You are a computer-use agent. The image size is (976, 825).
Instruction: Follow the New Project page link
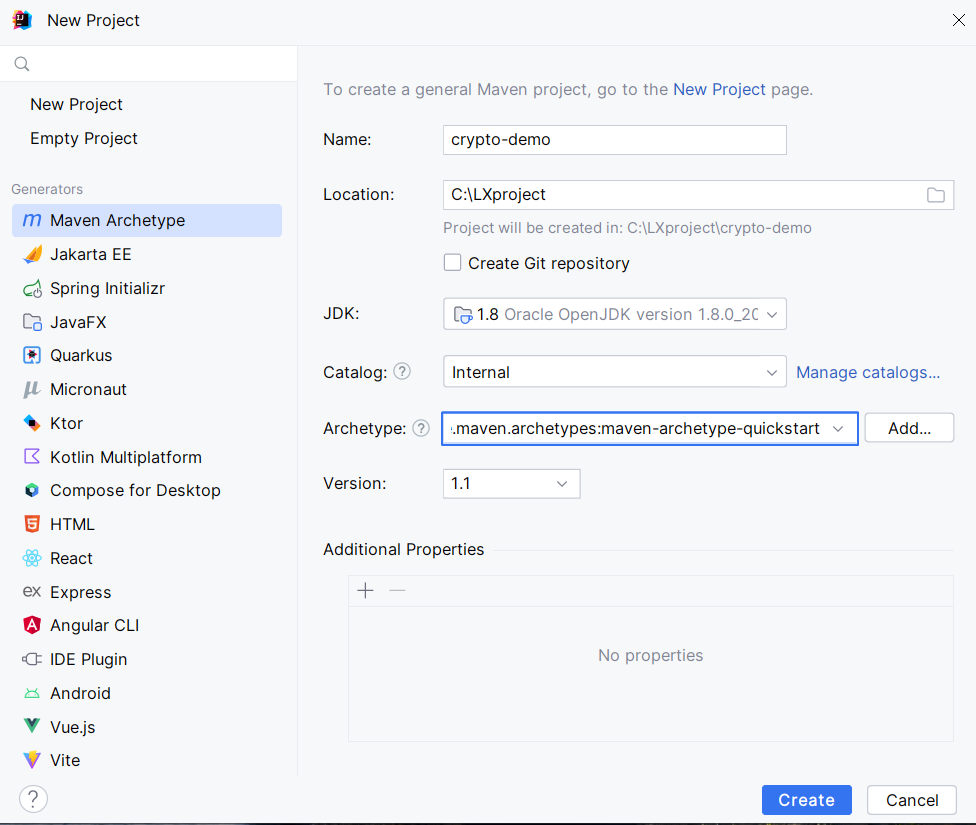click(x=719, y=90)
